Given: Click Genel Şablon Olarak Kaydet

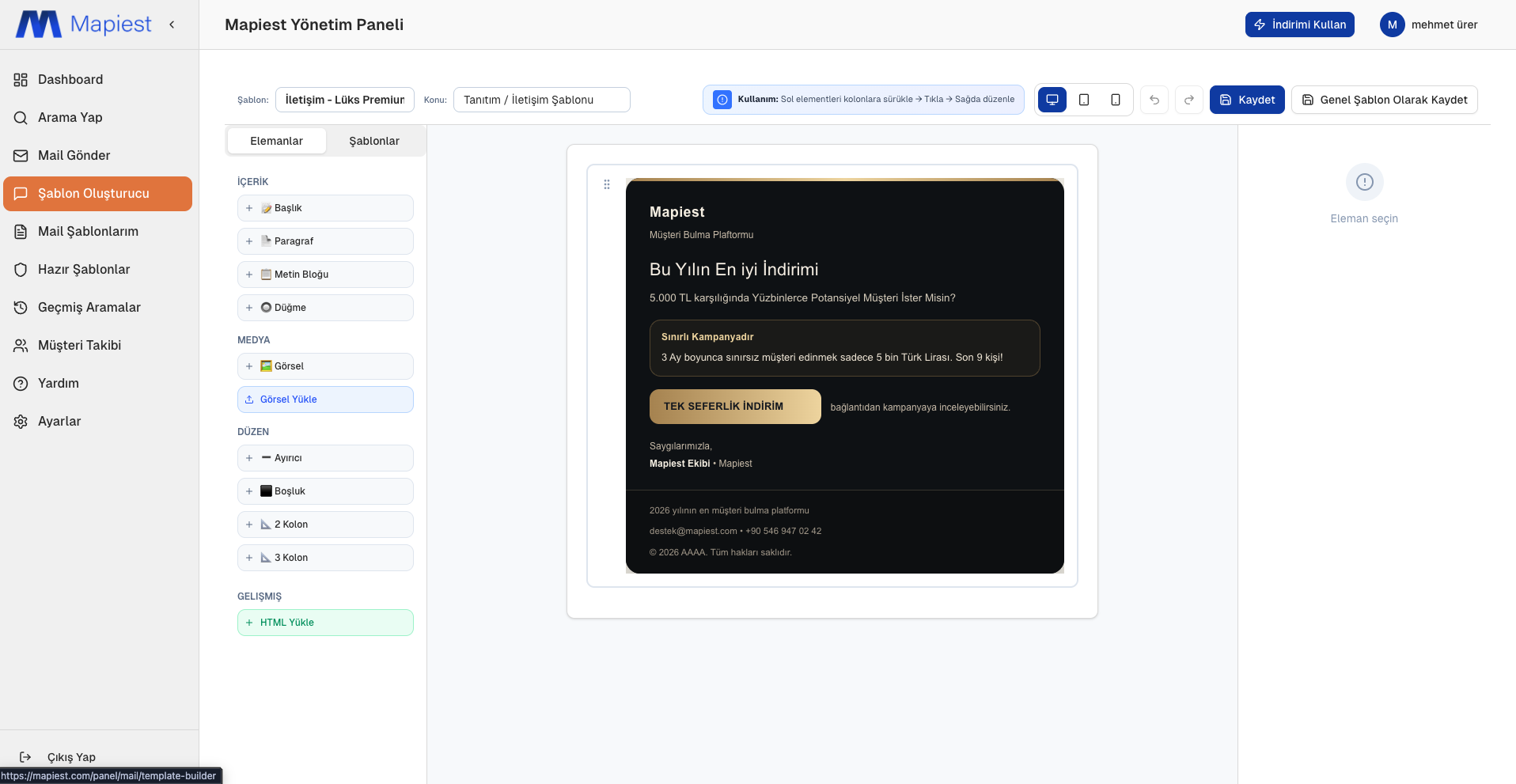Looking at the screenshot, I should tap(1385, 100).
